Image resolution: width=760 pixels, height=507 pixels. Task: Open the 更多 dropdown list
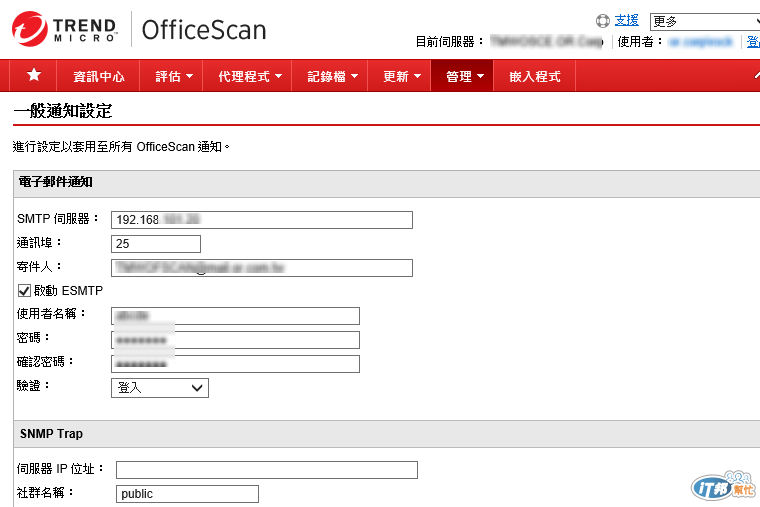coord(705,22)
